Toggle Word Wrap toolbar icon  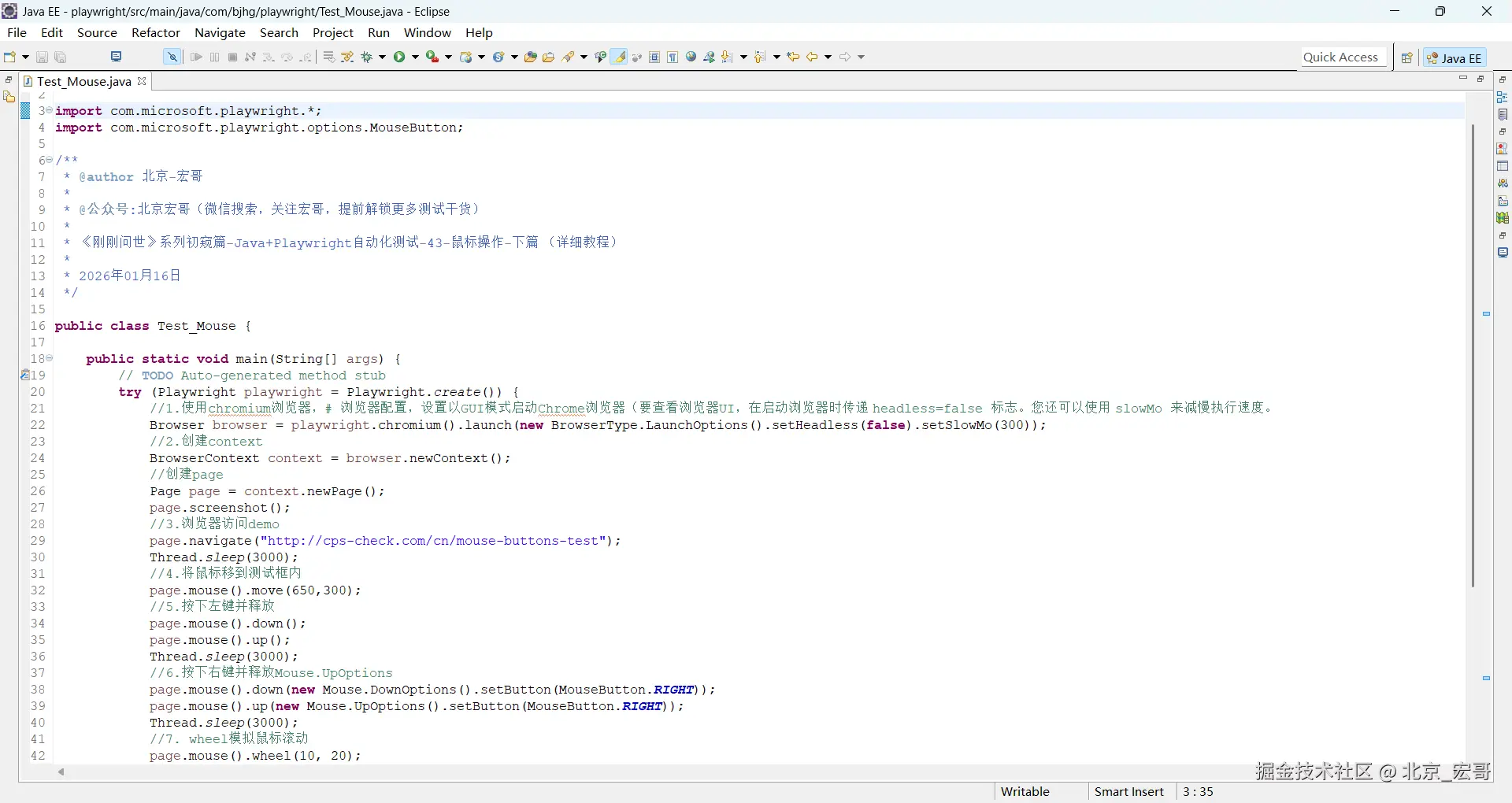pos(638,57)
